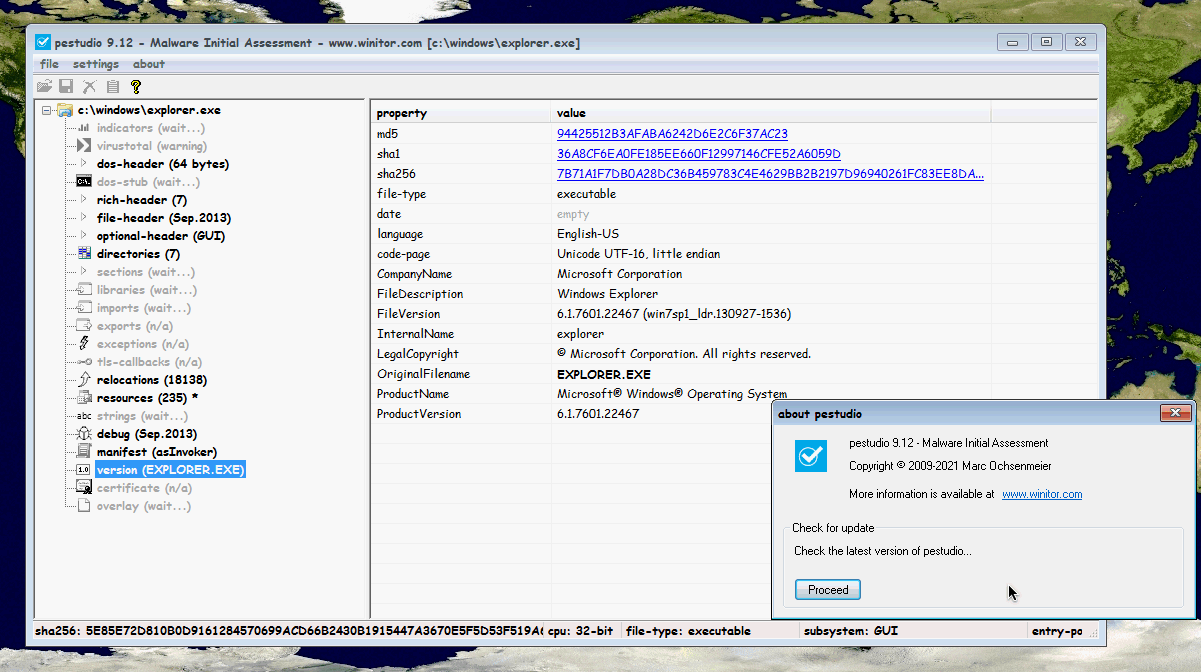This screenshot has height=672, width=1201.
Task: Close the about pestudio dialog
Action: pos(1174,414)
